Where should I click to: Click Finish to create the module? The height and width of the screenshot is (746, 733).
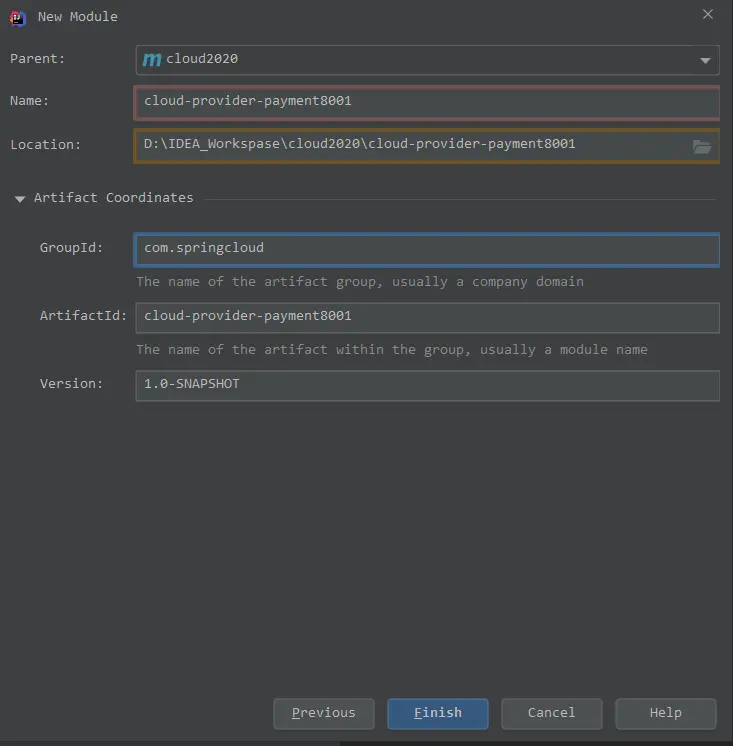(x=438, y=713)
